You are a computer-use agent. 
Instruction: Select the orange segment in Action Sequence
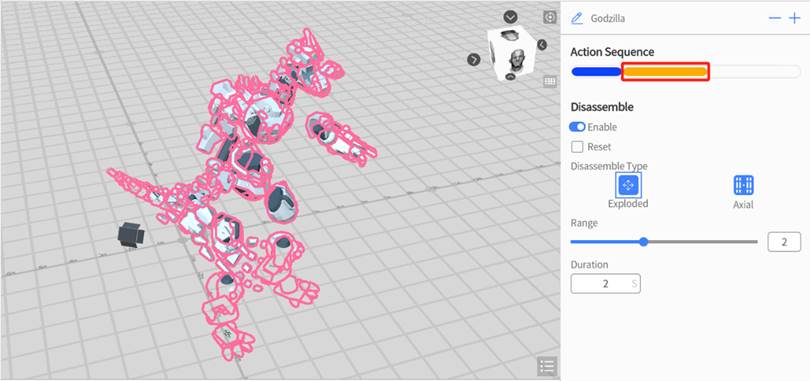tap(665, 72)
